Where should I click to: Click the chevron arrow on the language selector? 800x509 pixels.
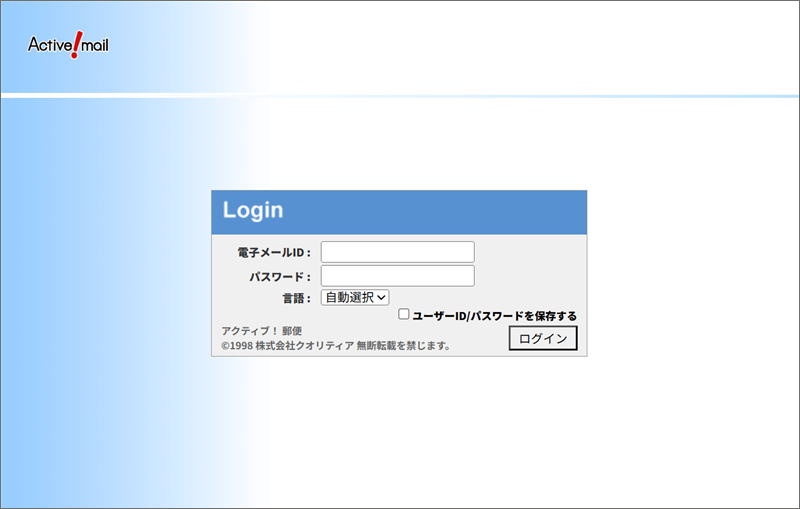point(381,297)
